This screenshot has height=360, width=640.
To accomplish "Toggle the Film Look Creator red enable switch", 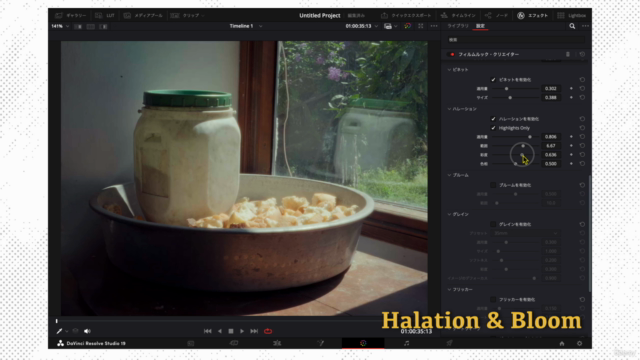I will coord(452,54).
